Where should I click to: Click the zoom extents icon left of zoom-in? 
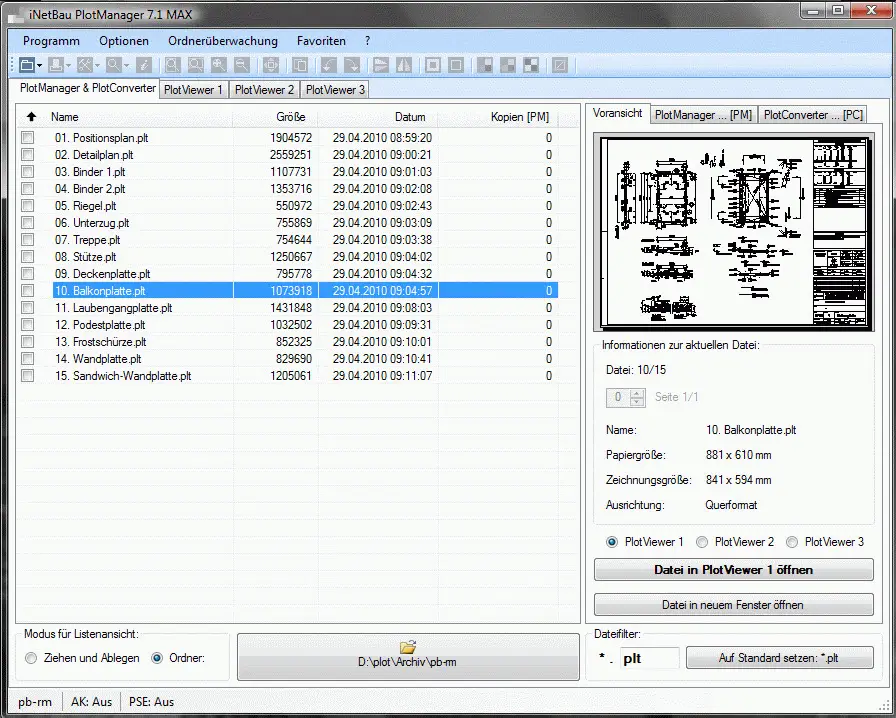coord(195,65)
